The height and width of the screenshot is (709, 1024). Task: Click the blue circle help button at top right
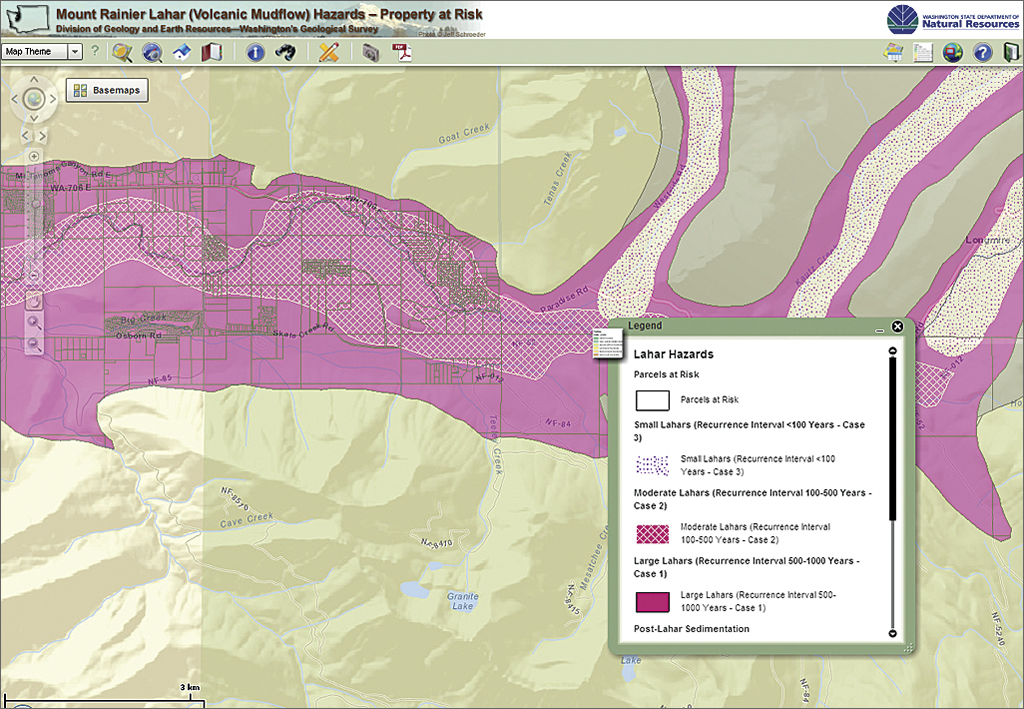click(982, 53)
